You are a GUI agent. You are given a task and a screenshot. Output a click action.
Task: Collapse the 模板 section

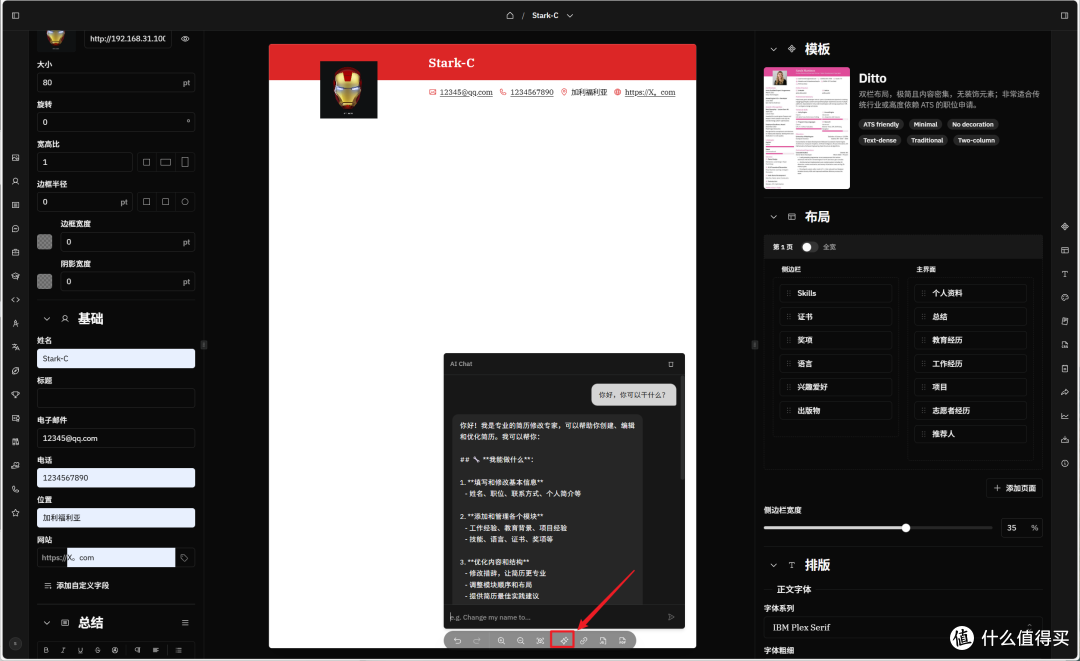[x=773, y=49]
